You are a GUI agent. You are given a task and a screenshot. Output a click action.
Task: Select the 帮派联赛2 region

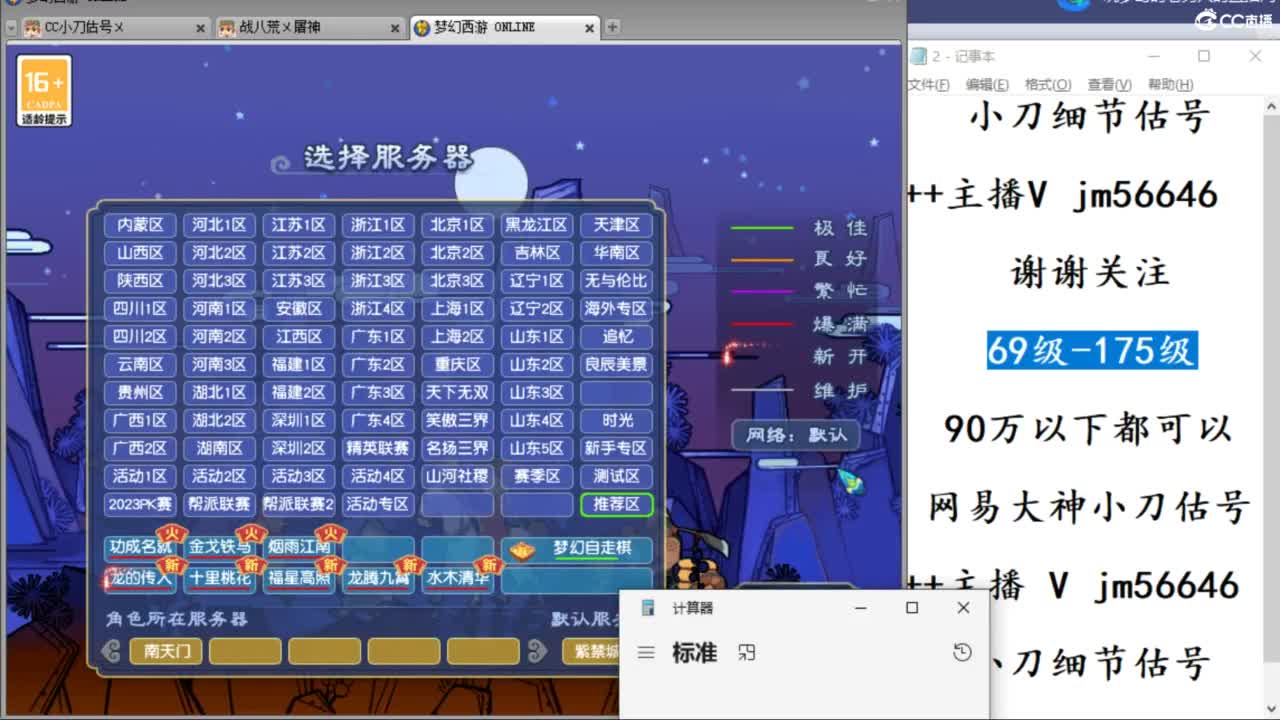pos(299,504)
